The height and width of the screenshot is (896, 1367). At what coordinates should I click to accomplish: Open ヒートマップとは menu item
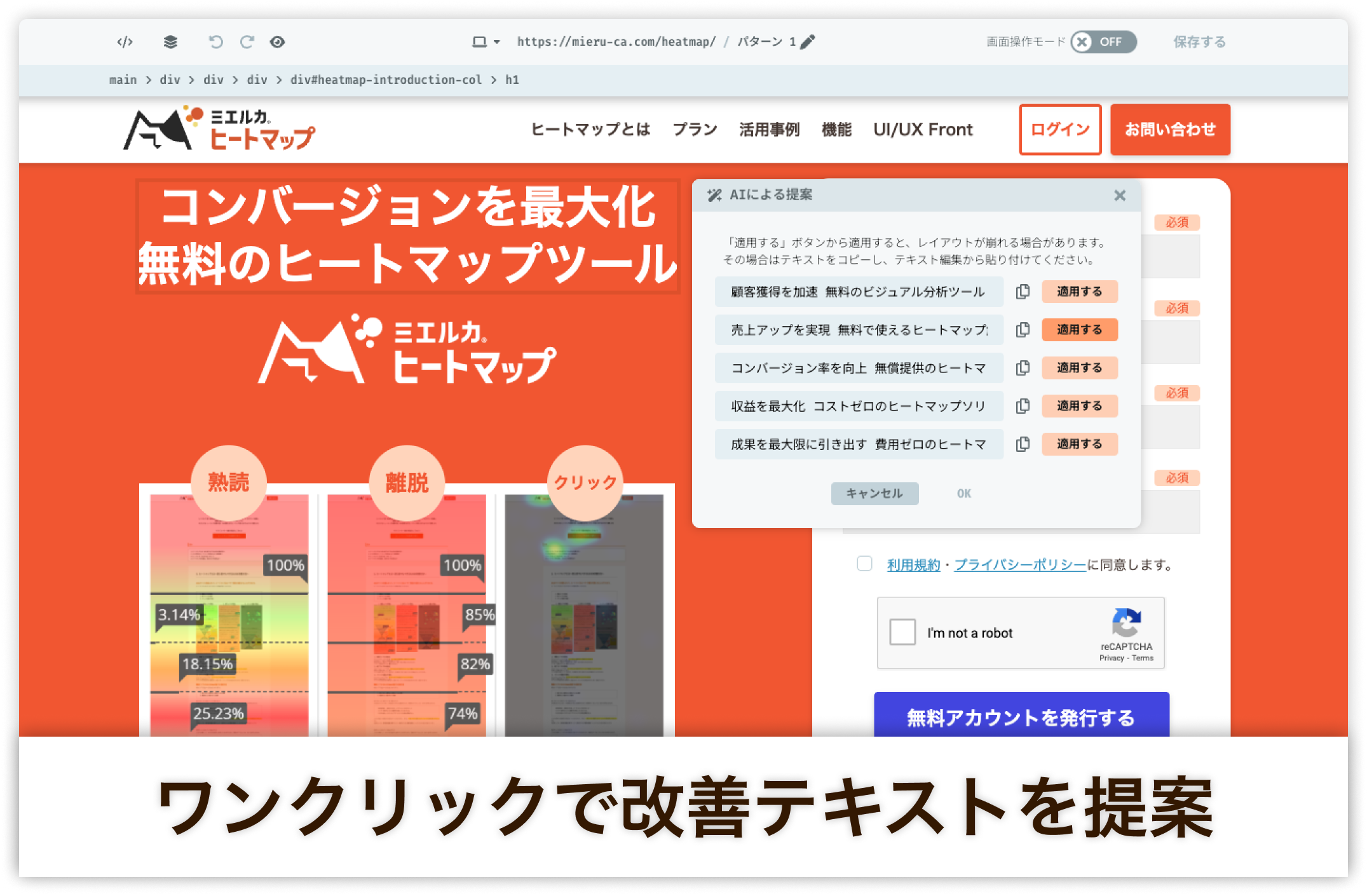(x=590, y=130)
